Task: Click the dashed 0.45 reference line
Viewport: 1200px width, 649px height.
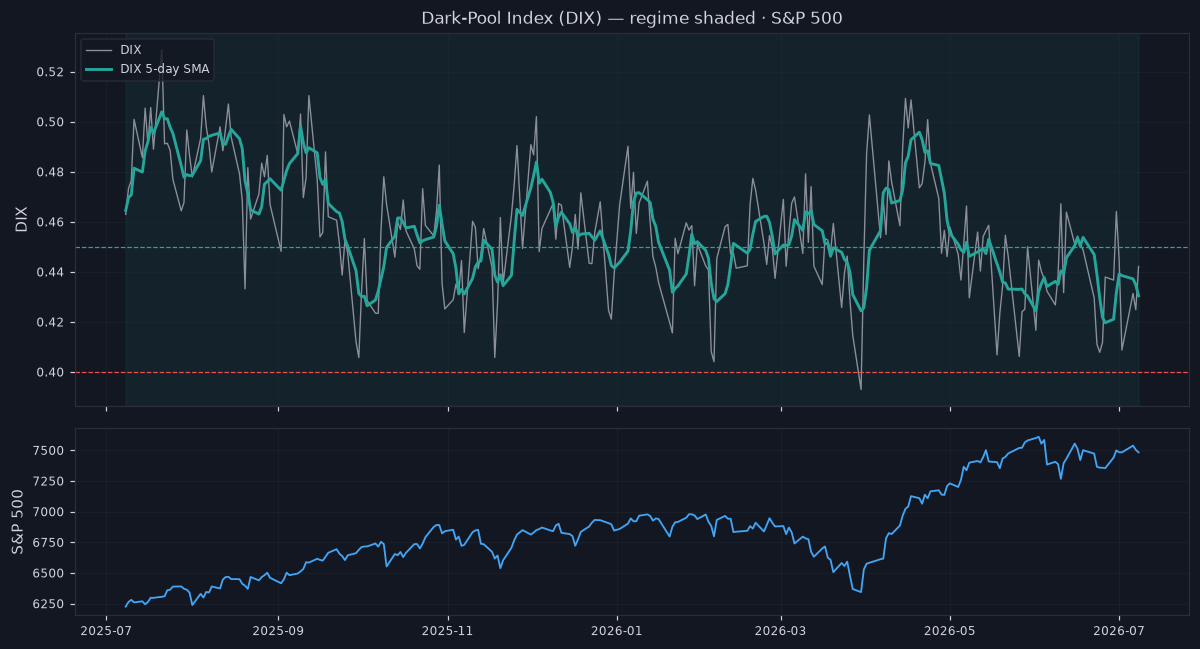Action: [632, 247]
